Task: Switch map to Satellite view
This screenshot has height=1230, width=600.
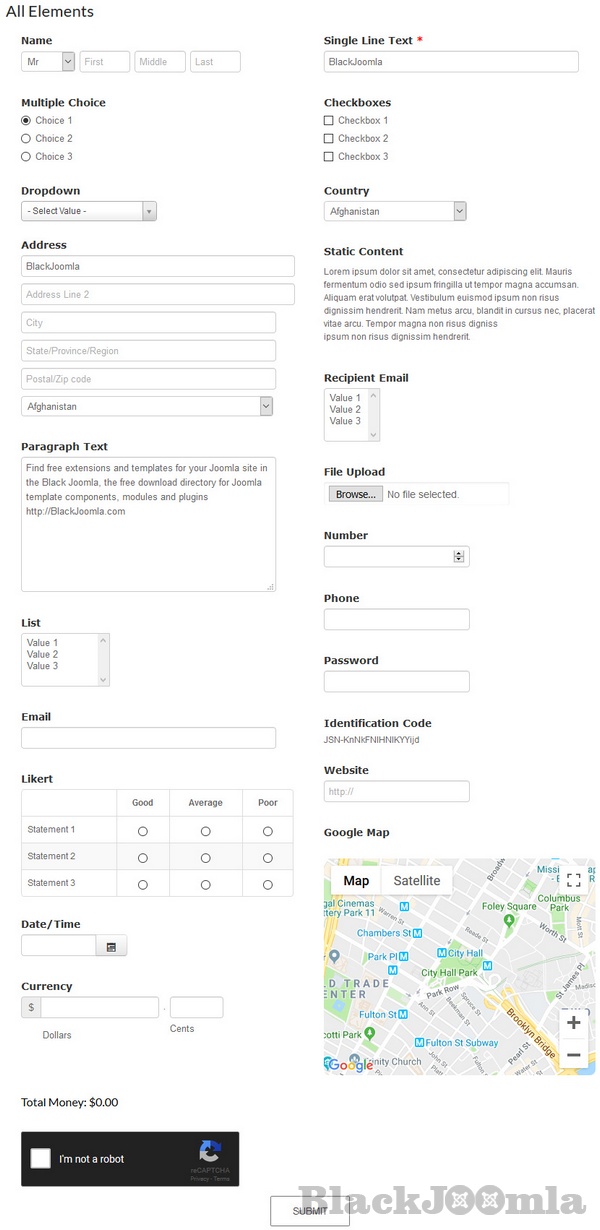Action: click(x=416, y=881)
